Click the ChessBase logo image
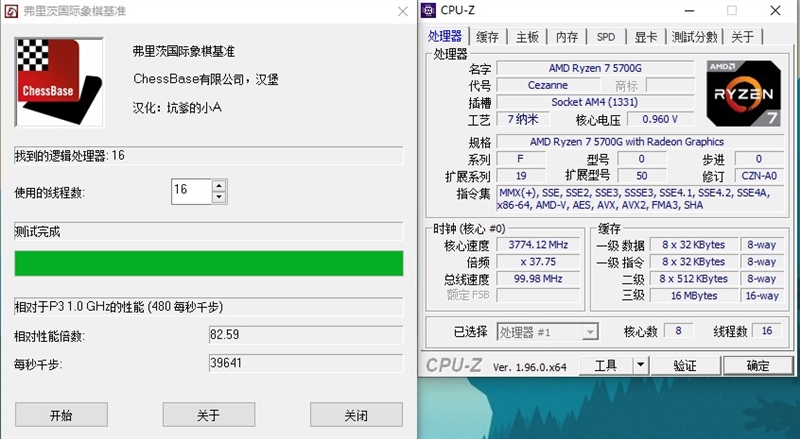Viewport: 800px width, 439px height. point(59,82)
